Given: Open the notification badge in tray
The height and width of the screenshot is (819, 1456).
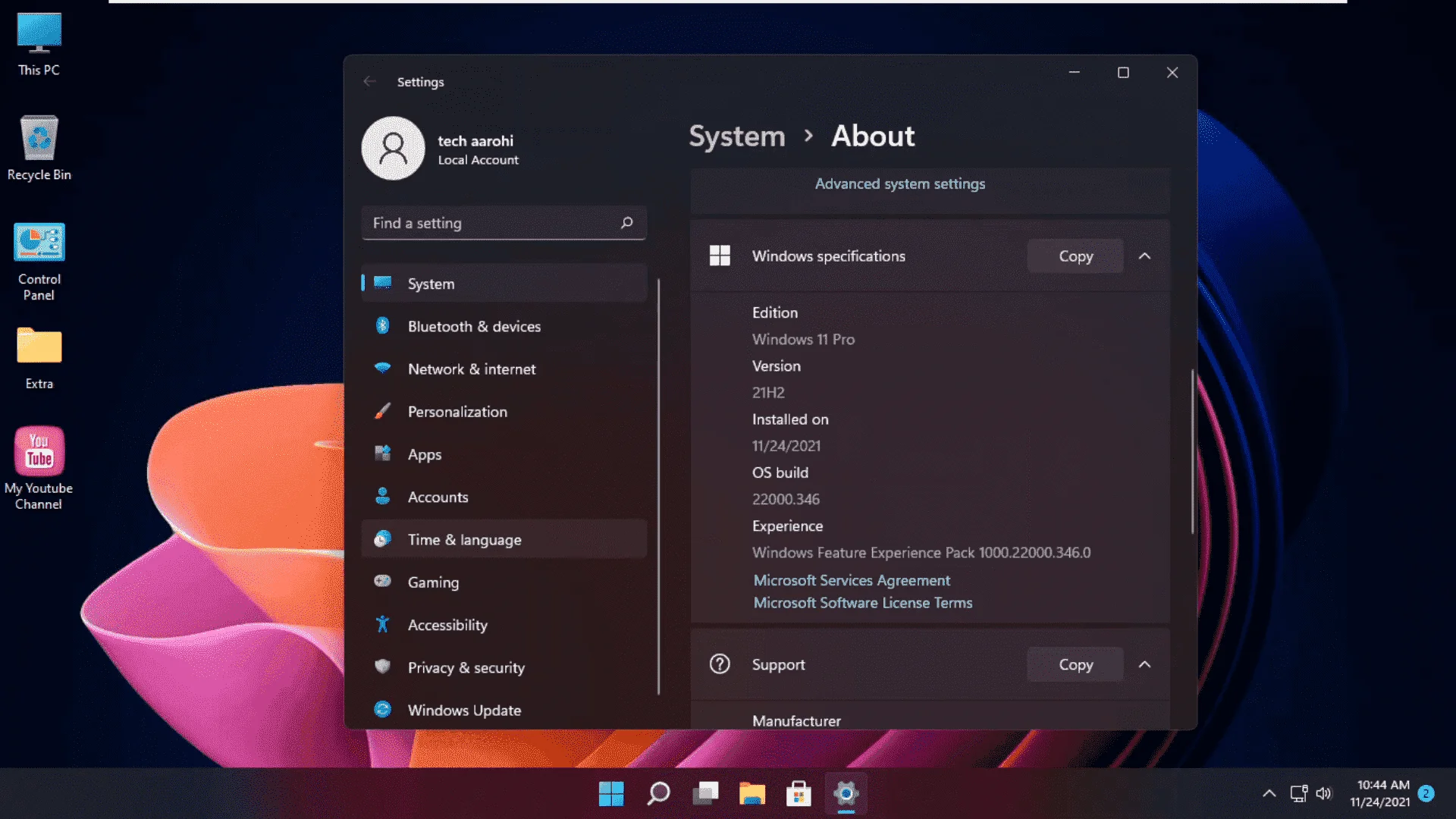Looking at the screenshot, I should pos(1426,794).
